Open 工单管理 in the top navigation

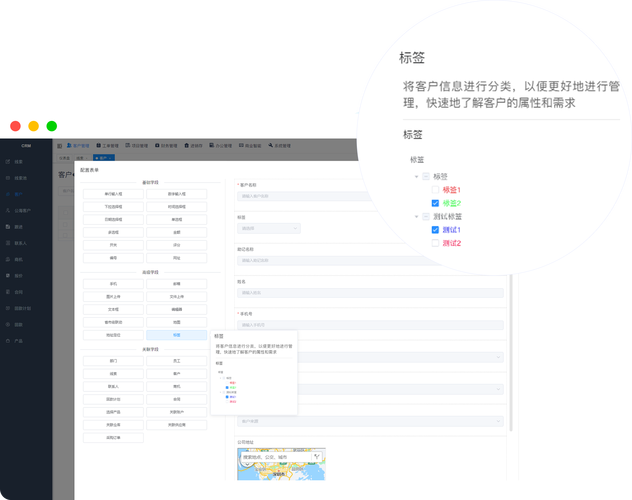107,145
